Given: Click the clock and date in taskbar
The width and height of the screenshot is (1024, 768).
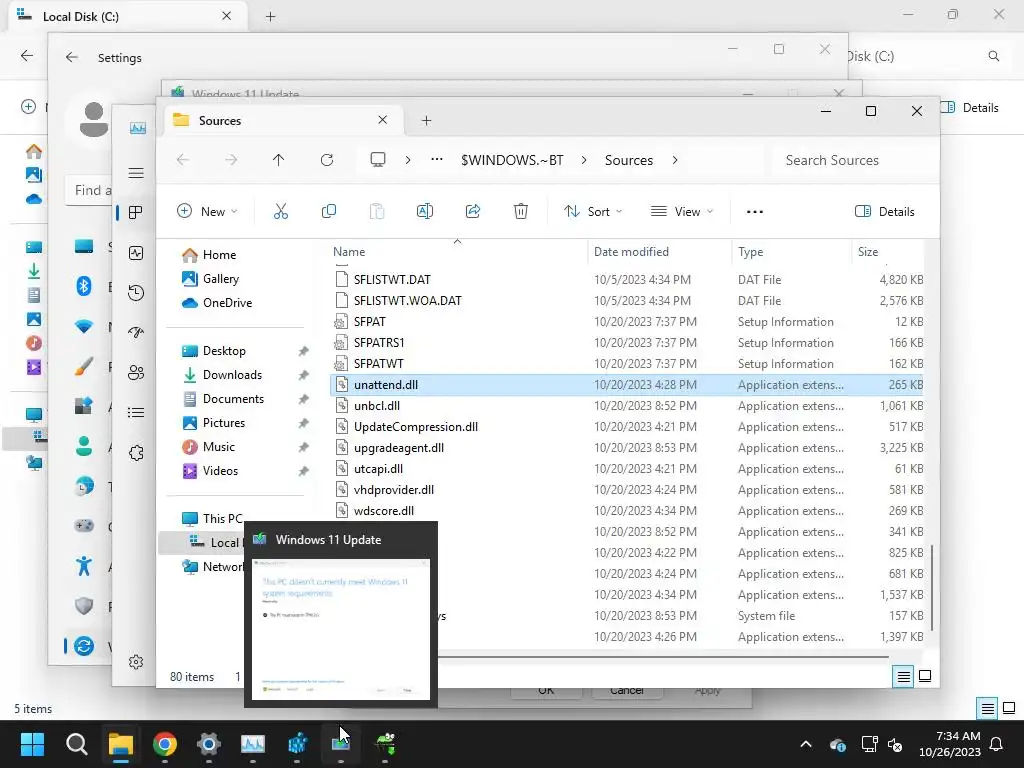Looking at the screenshot, I should [x=950, y=744].
